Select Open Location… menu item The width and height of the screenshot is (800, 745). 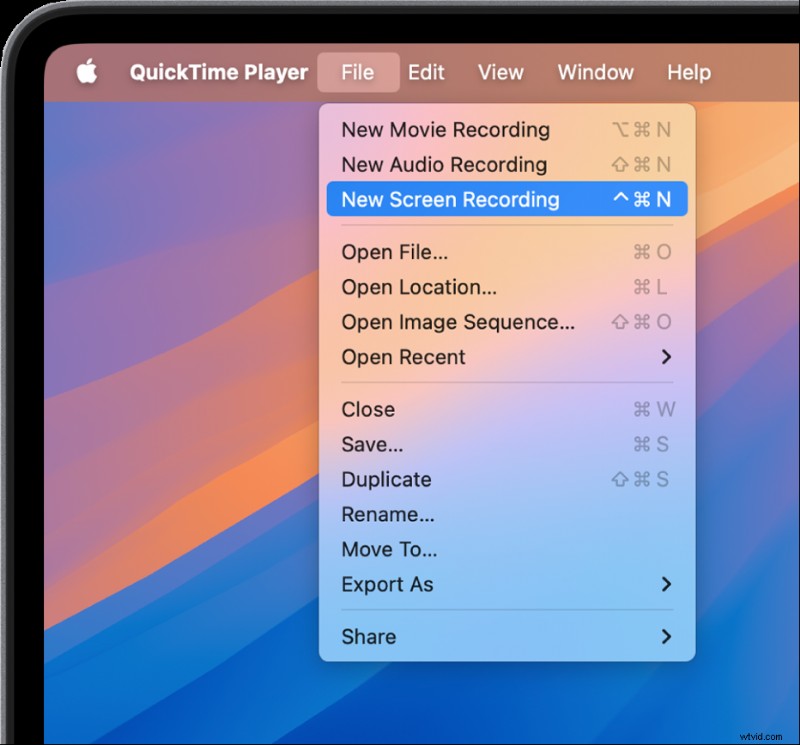point(418,287)
